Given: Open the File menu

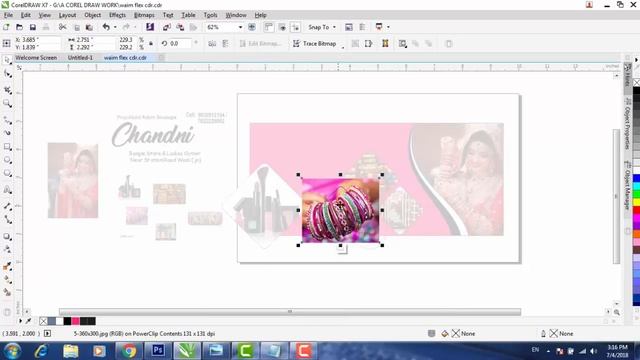Looking at the screenshot, I should (x=8, y=15).
